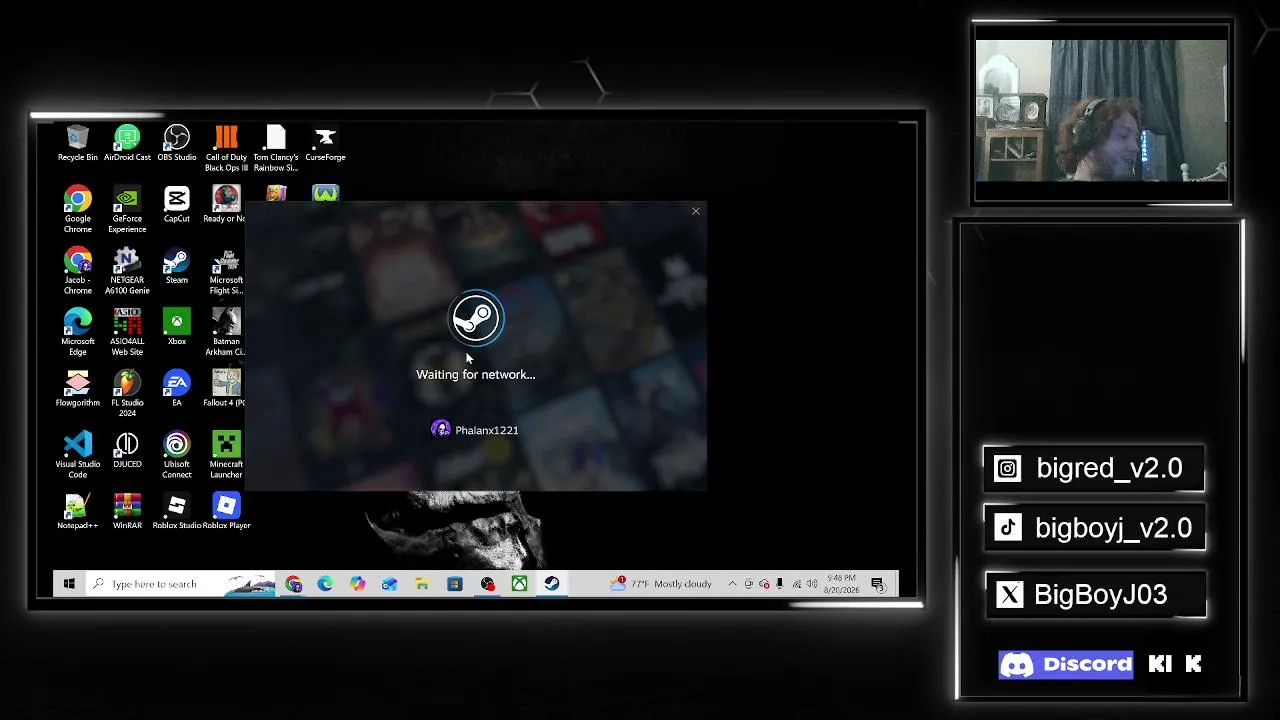Launch FL Studio 2024 from the desktop
The image size is (1280, 720).
[127, 394]
